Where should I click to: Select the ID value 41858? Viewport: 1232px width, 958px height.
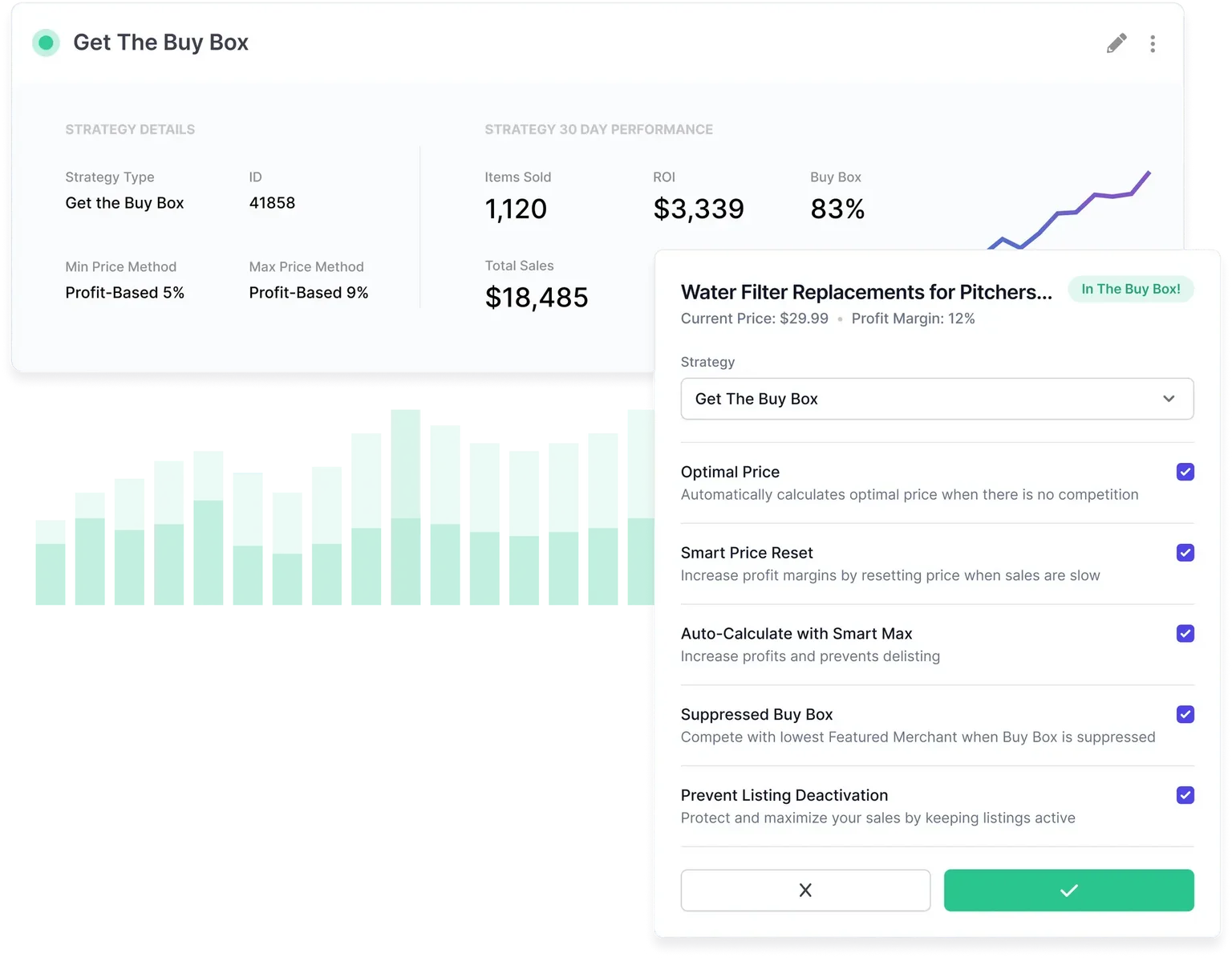[x=272, y=203]
